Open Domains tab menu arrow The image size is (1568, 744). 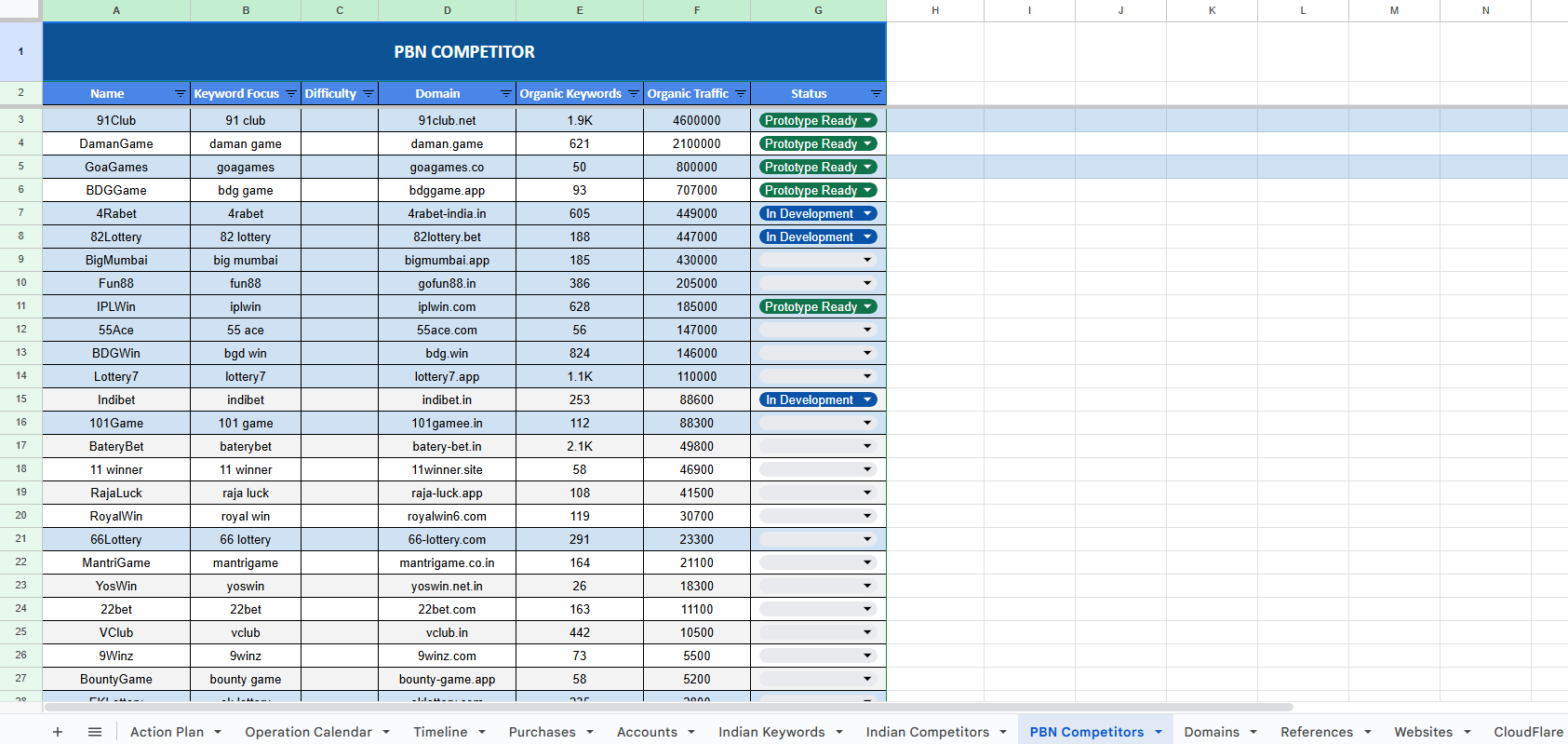pos(1253,732)
